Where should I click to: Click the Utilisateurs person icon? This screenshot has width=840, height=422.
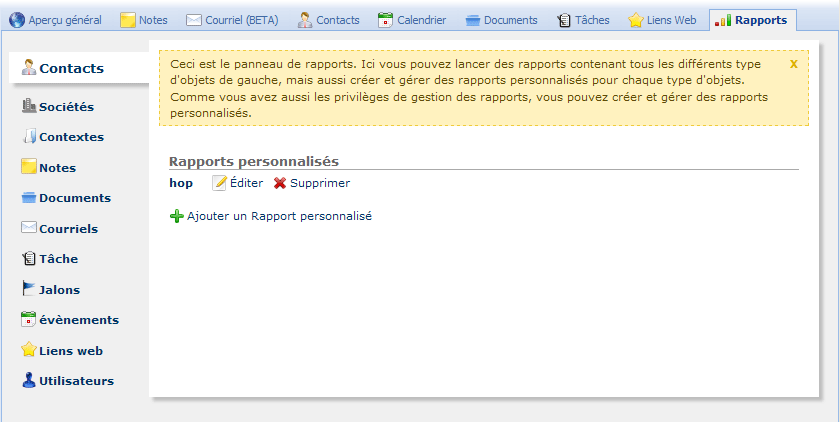coord(29,380)
